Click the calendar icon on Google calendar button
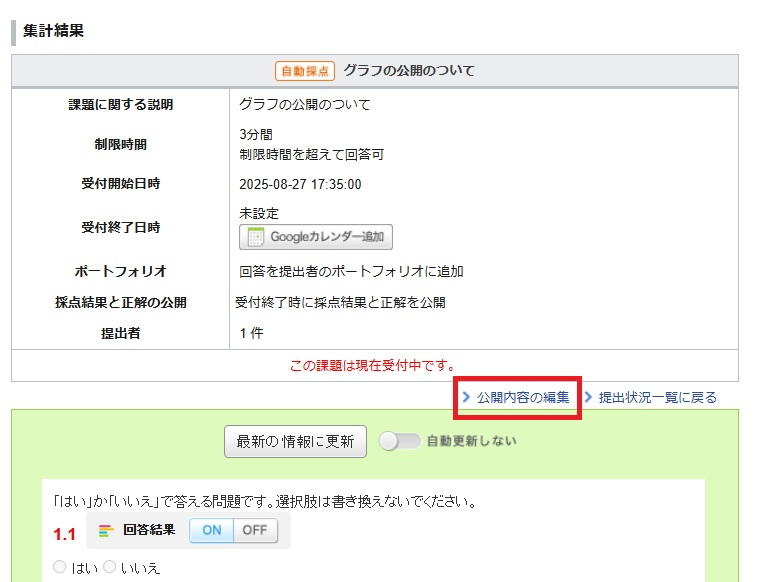 (255, 237)
